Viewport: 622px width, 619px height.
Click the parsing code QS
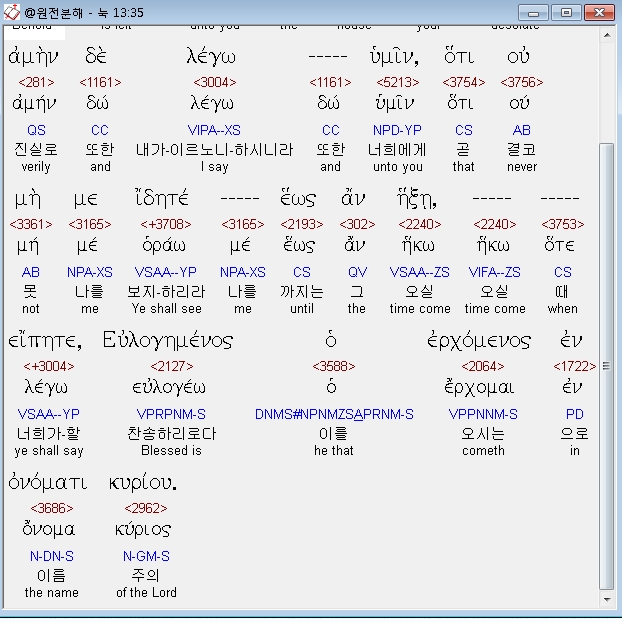click(x=36, y=130)
